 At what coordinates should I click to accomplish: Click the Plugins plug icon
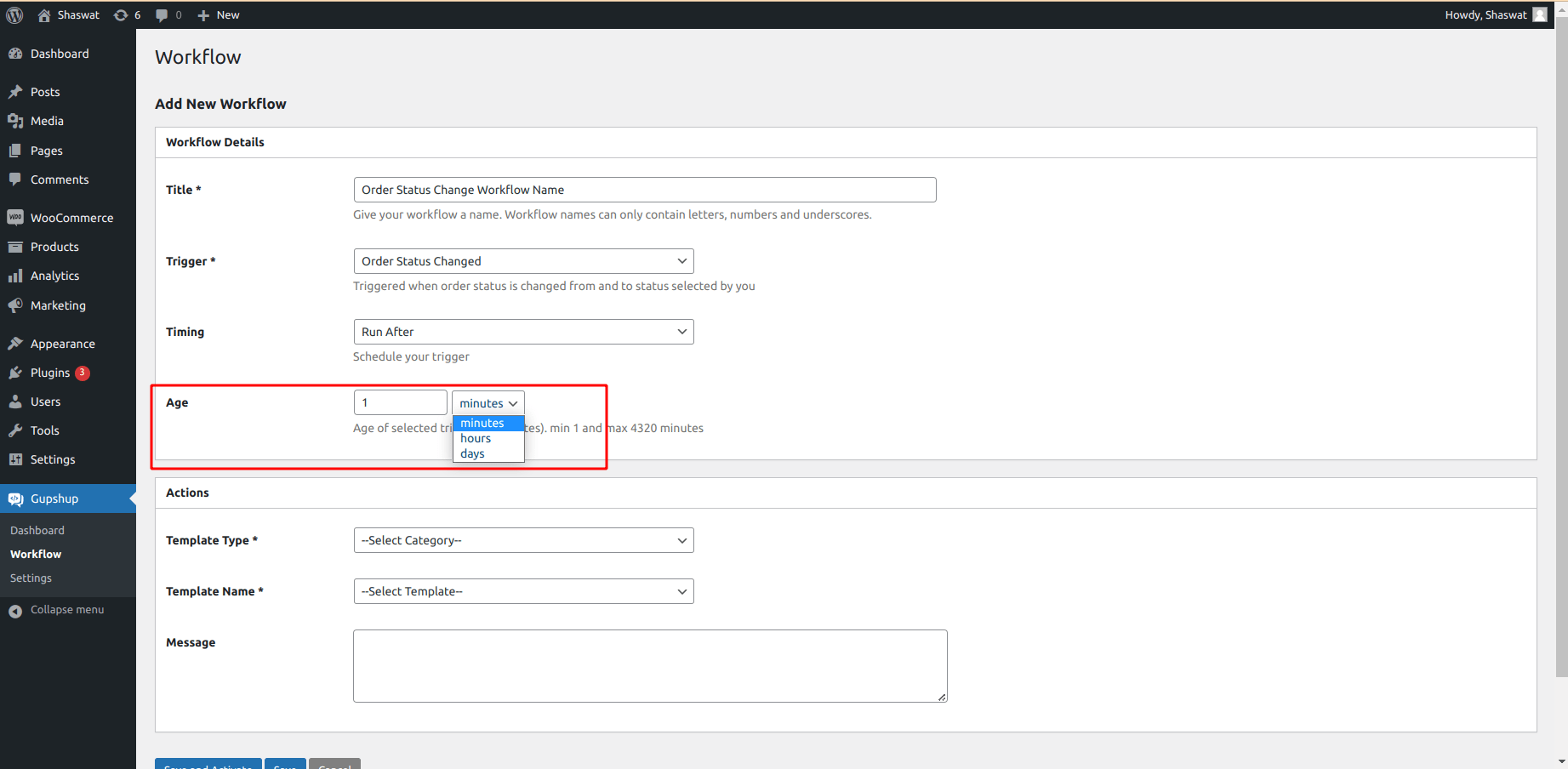click(x=15, y=373)
